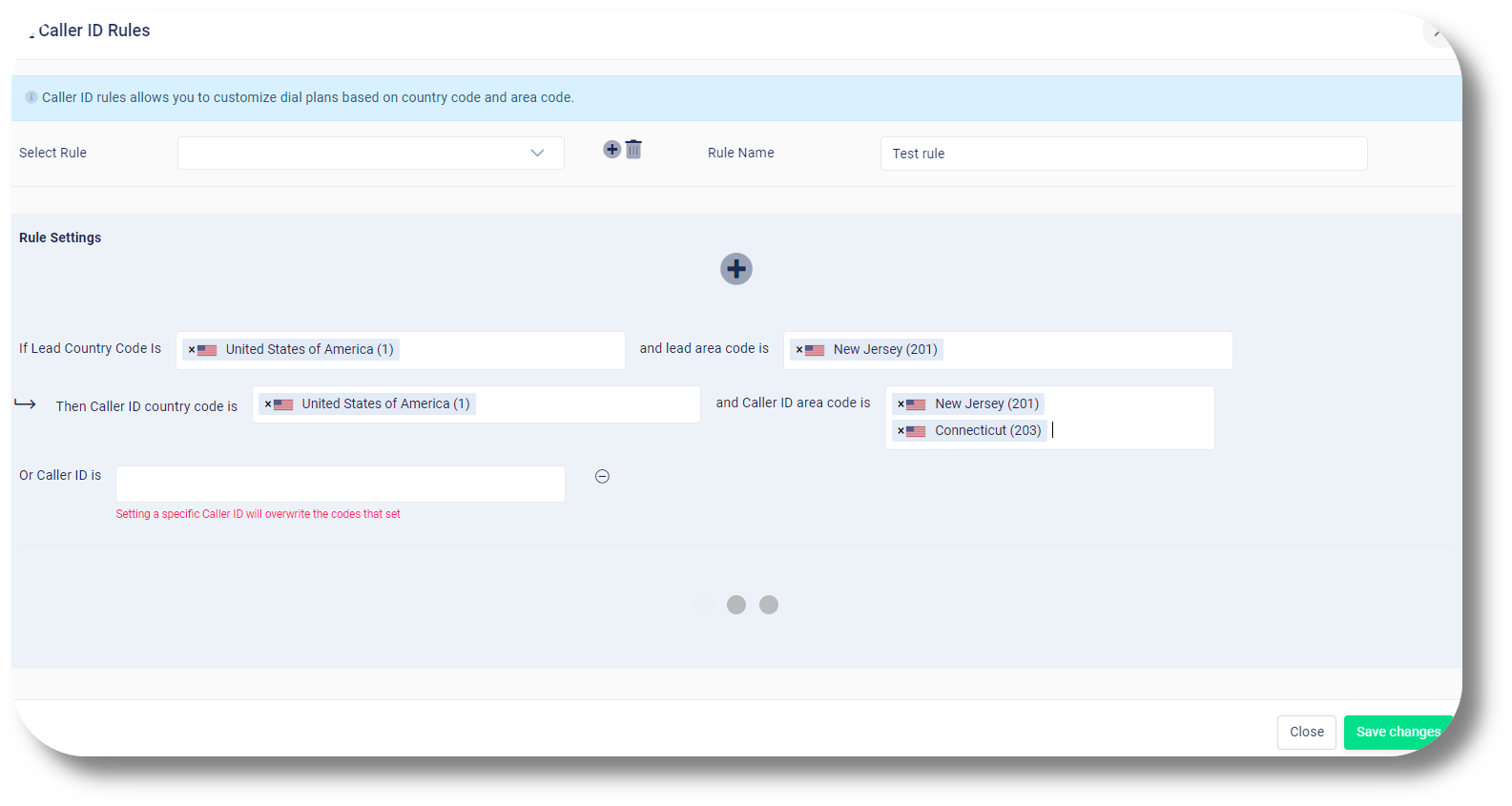Open the Select Rule dropdown
The height and width of the screenshot is (806, 1512).
coord(371,153)
